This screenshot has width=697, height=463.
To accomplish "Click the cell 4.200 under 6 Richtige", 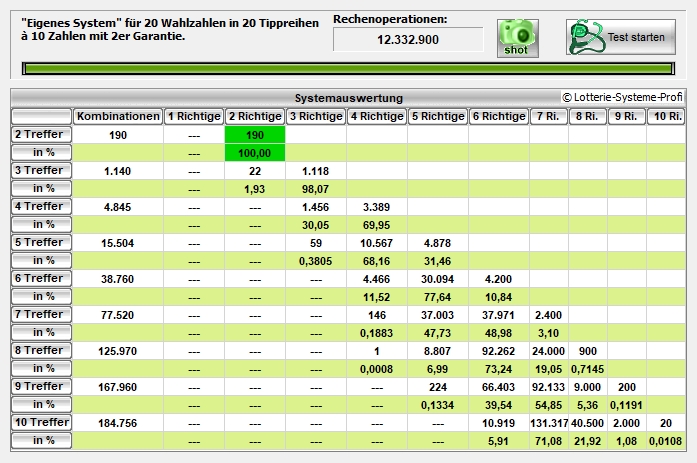I will coord(498,279).
